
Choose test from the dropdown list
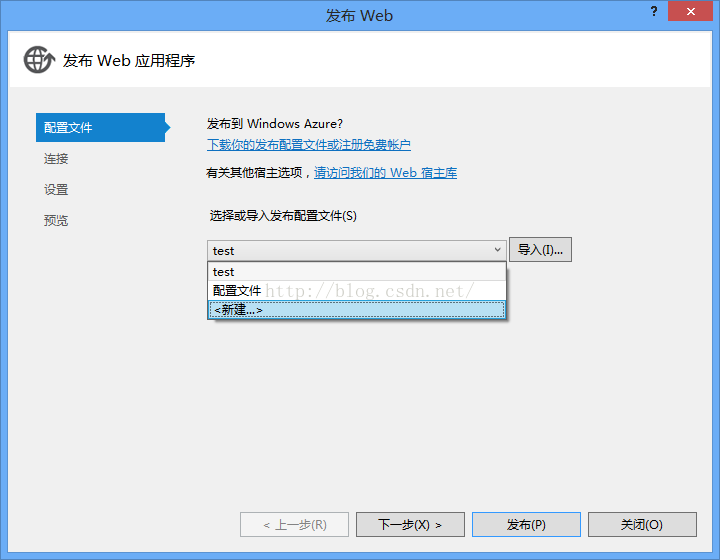[x=356, y=272]
